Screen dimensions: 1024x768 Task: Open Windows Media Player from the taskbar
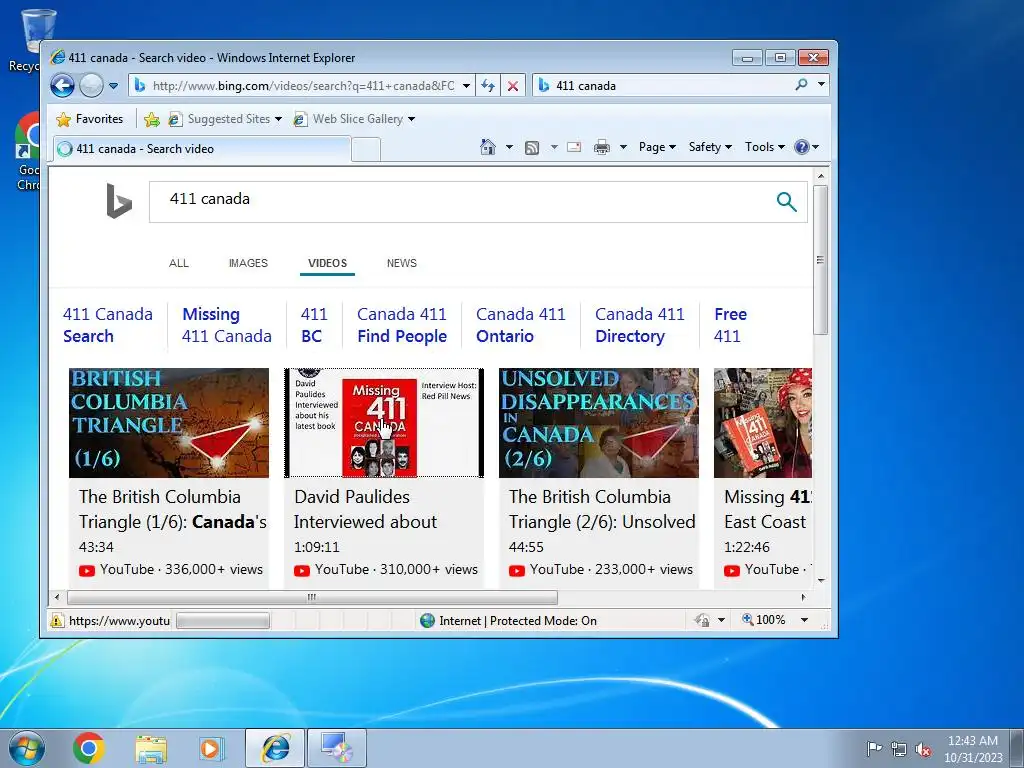pyautogui.click(x=212, y=748)
